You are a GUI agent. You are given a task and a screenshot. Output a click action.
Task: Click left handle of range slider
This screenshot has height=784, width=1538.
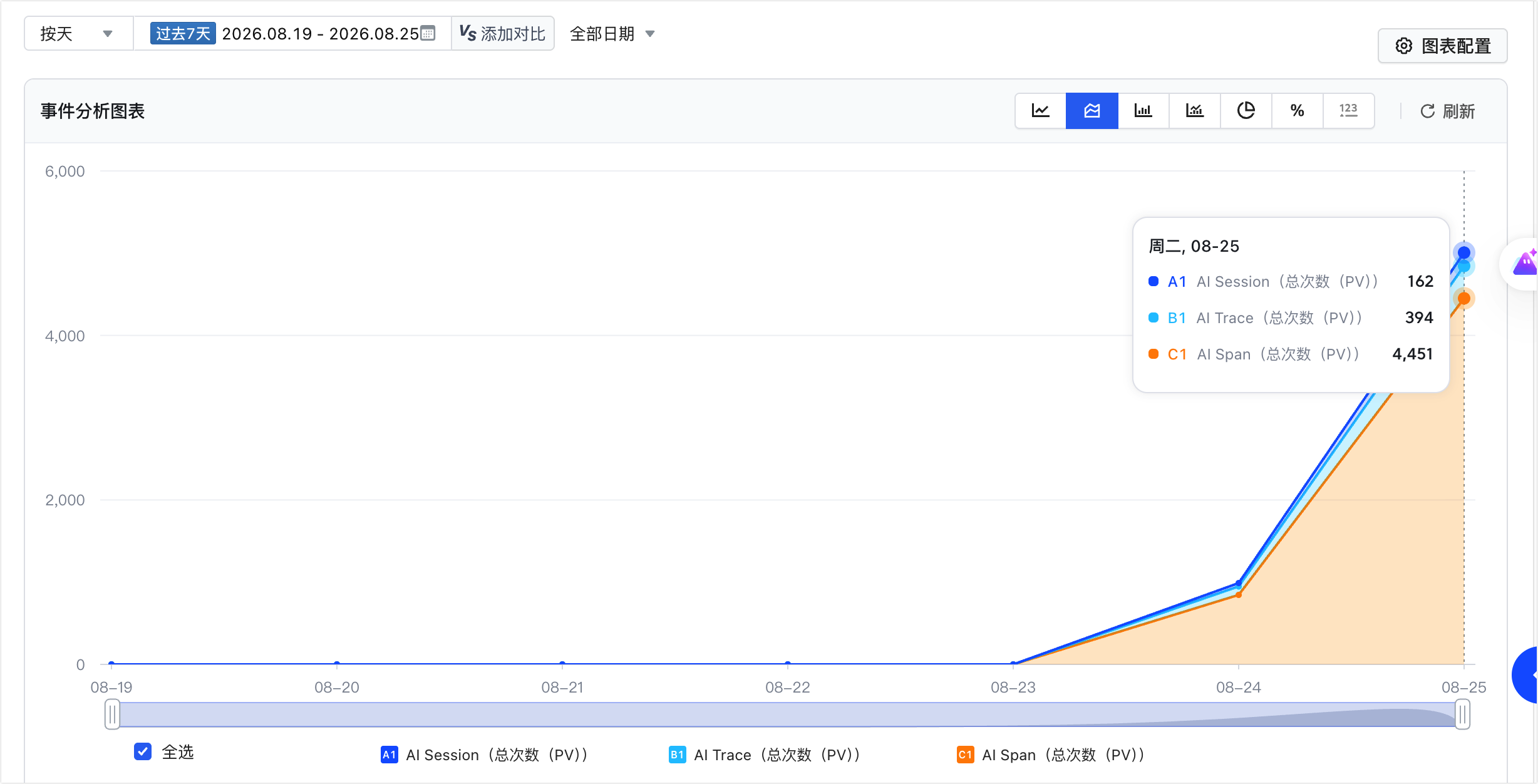click(x=112, y=714)
